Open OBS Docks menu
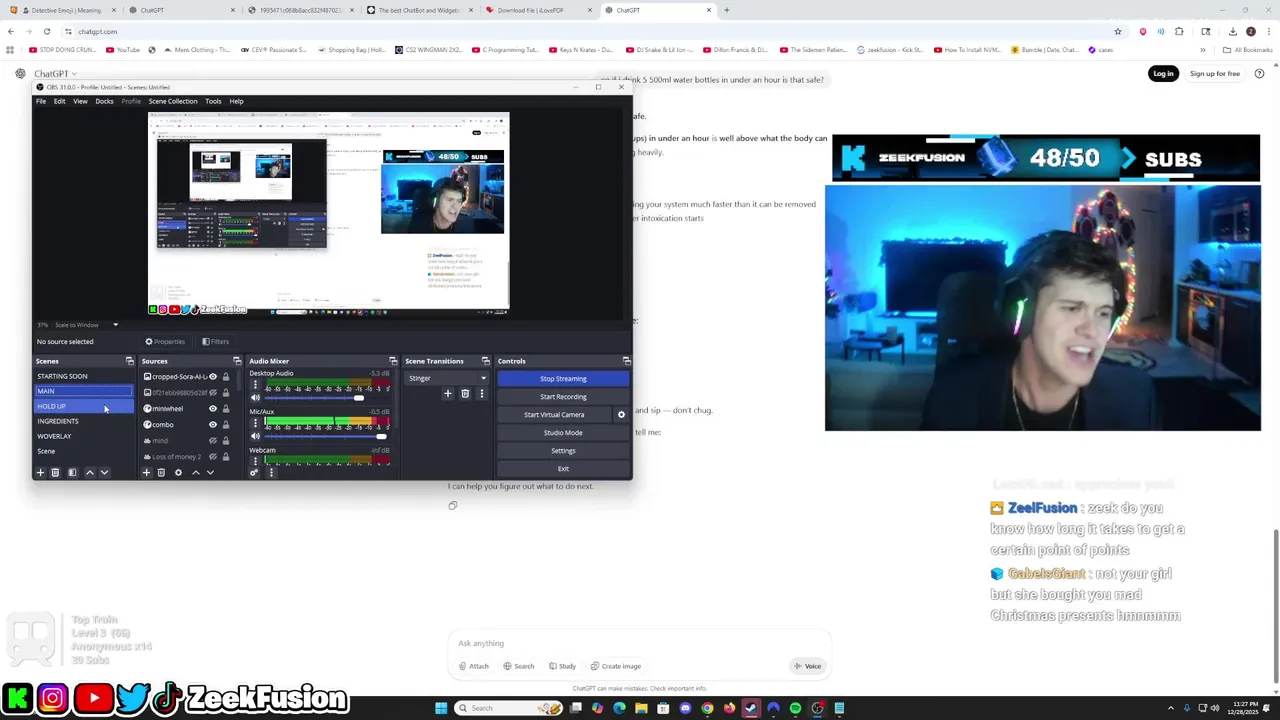The height and width of the screenshot is (720, 1280). pos(104,101)
